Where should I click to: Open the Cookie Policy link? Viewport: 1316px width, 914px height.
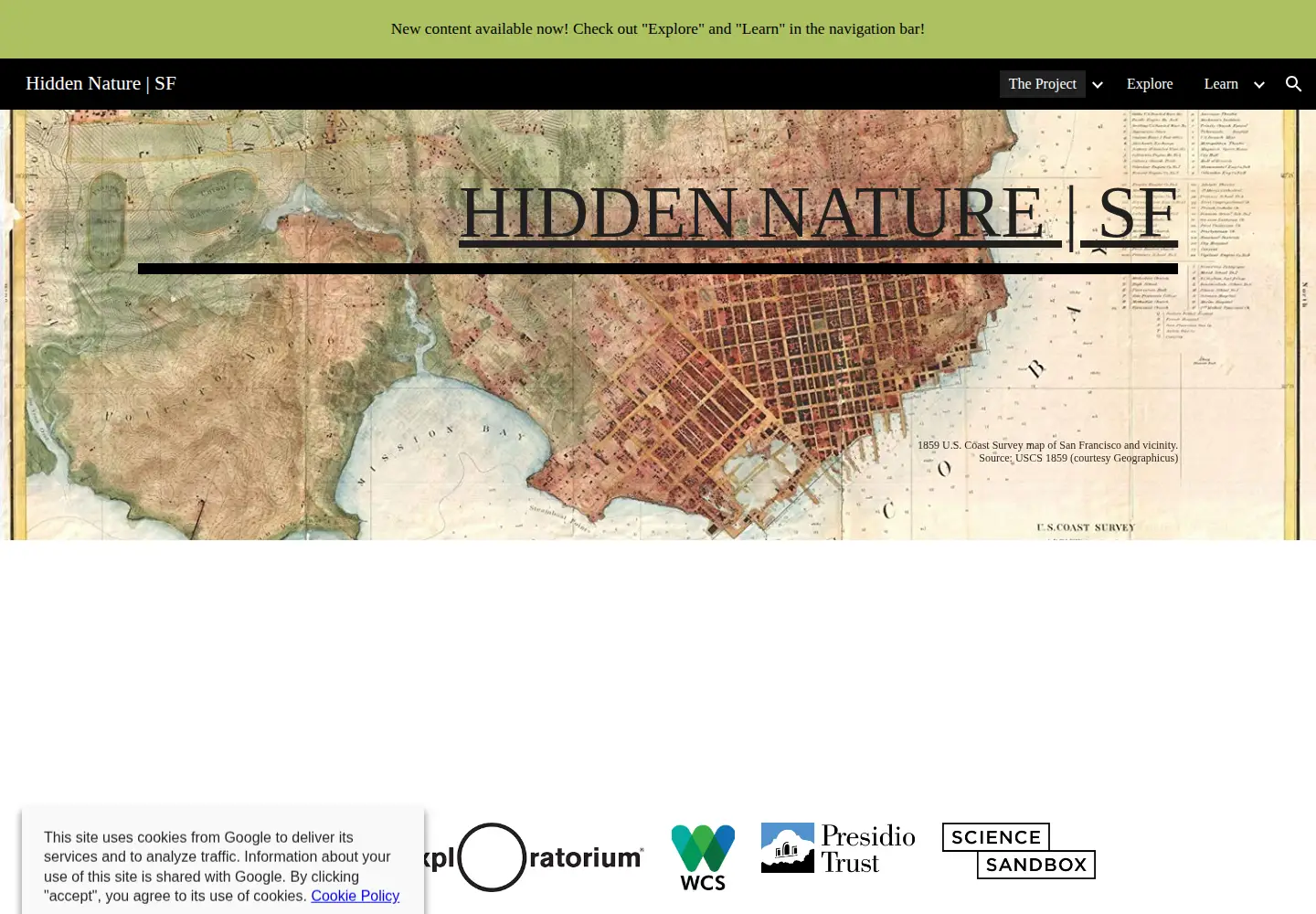pyautogui.click(x=355, y=896)
